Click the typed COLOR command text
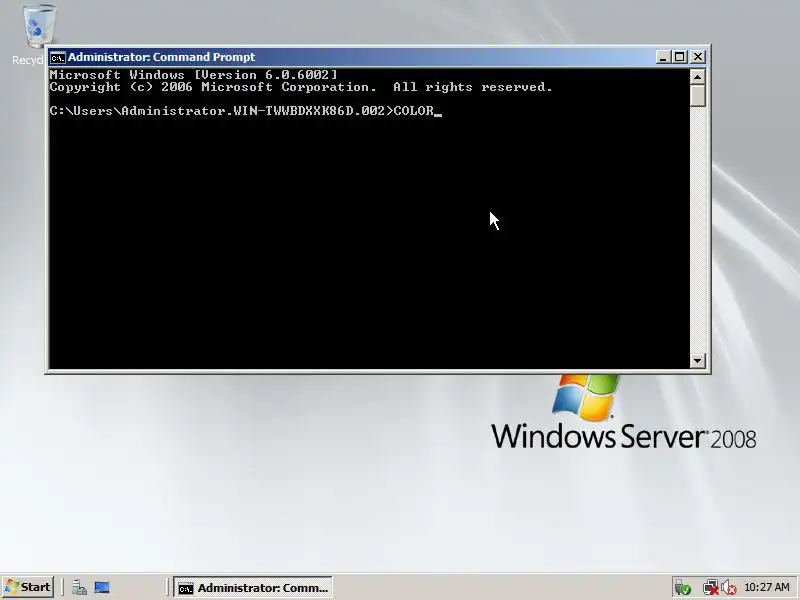The height and width of the screenshot is (600, 800). (414, 111)
